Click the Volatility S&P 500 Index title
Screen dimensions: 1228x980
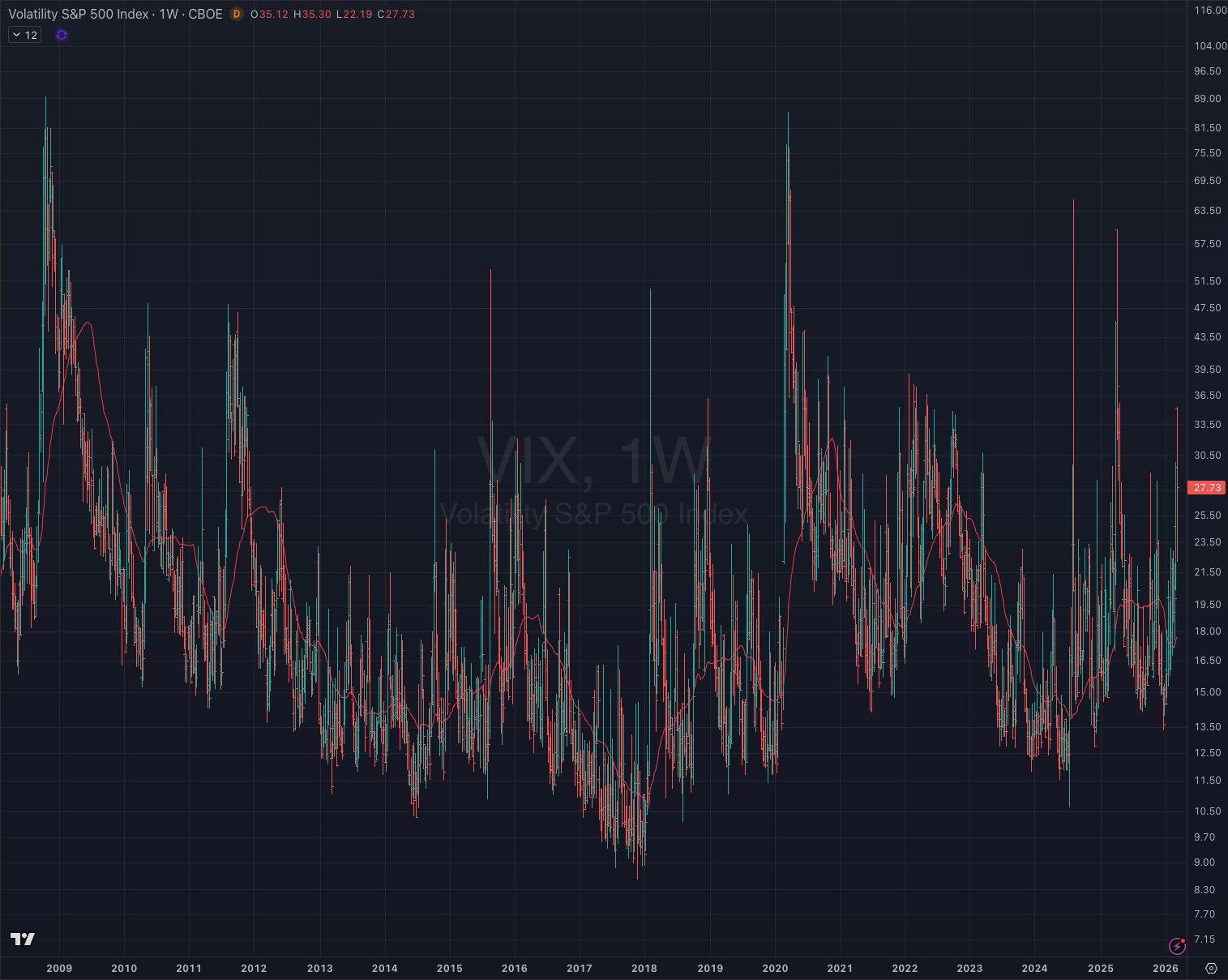[79, 14]
